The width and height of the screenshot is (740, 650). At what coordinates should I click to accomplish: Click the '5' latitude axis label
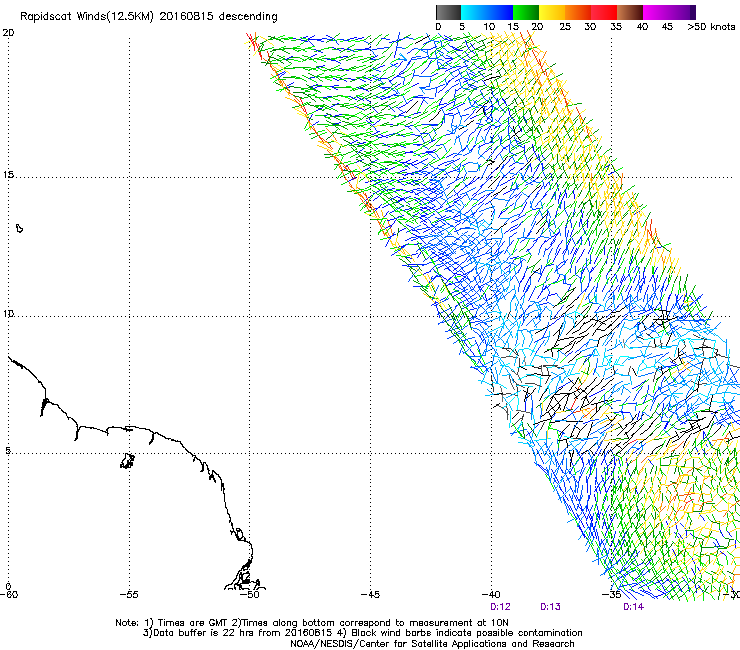8,451
